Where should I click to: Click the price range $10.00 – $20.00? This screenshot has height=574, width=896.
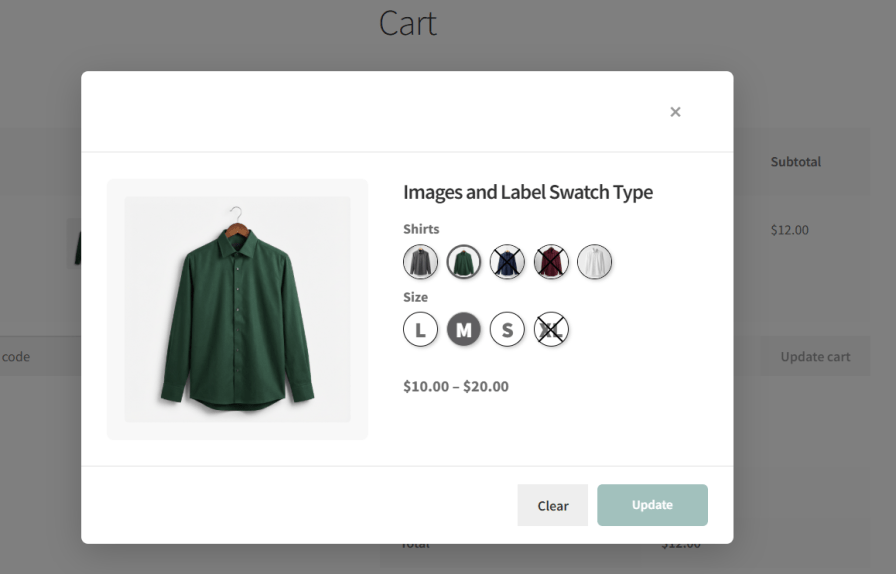click(x=456, y=386)
